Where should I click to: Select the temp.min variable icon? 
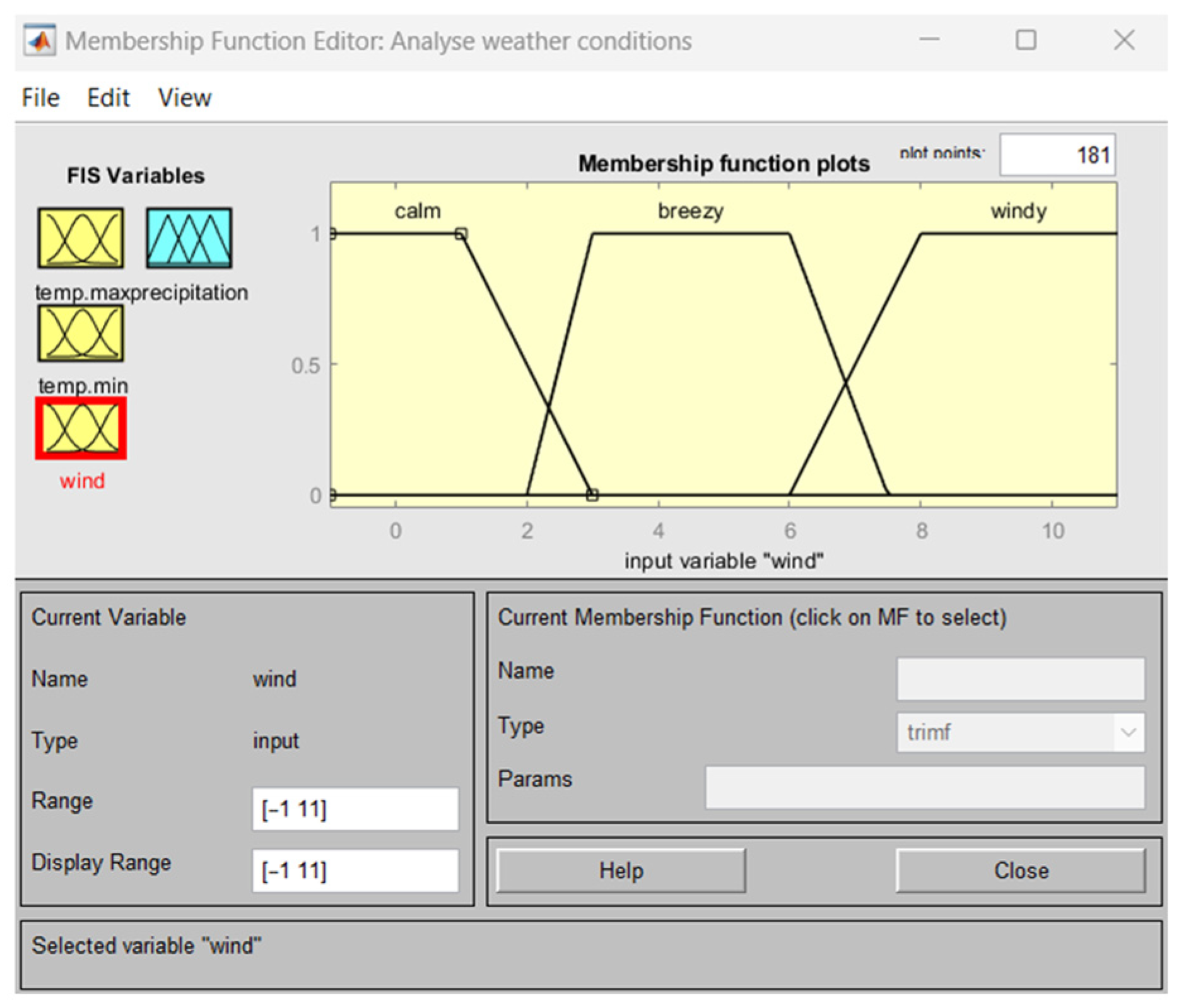(80, 333)
